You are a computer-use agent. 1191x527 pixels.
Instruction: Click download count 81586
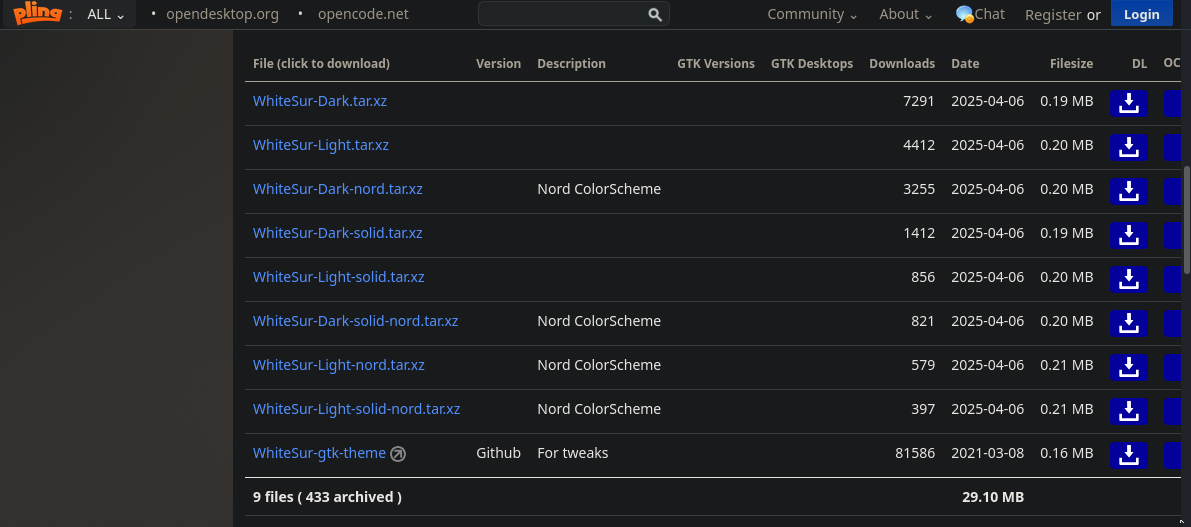915,453
